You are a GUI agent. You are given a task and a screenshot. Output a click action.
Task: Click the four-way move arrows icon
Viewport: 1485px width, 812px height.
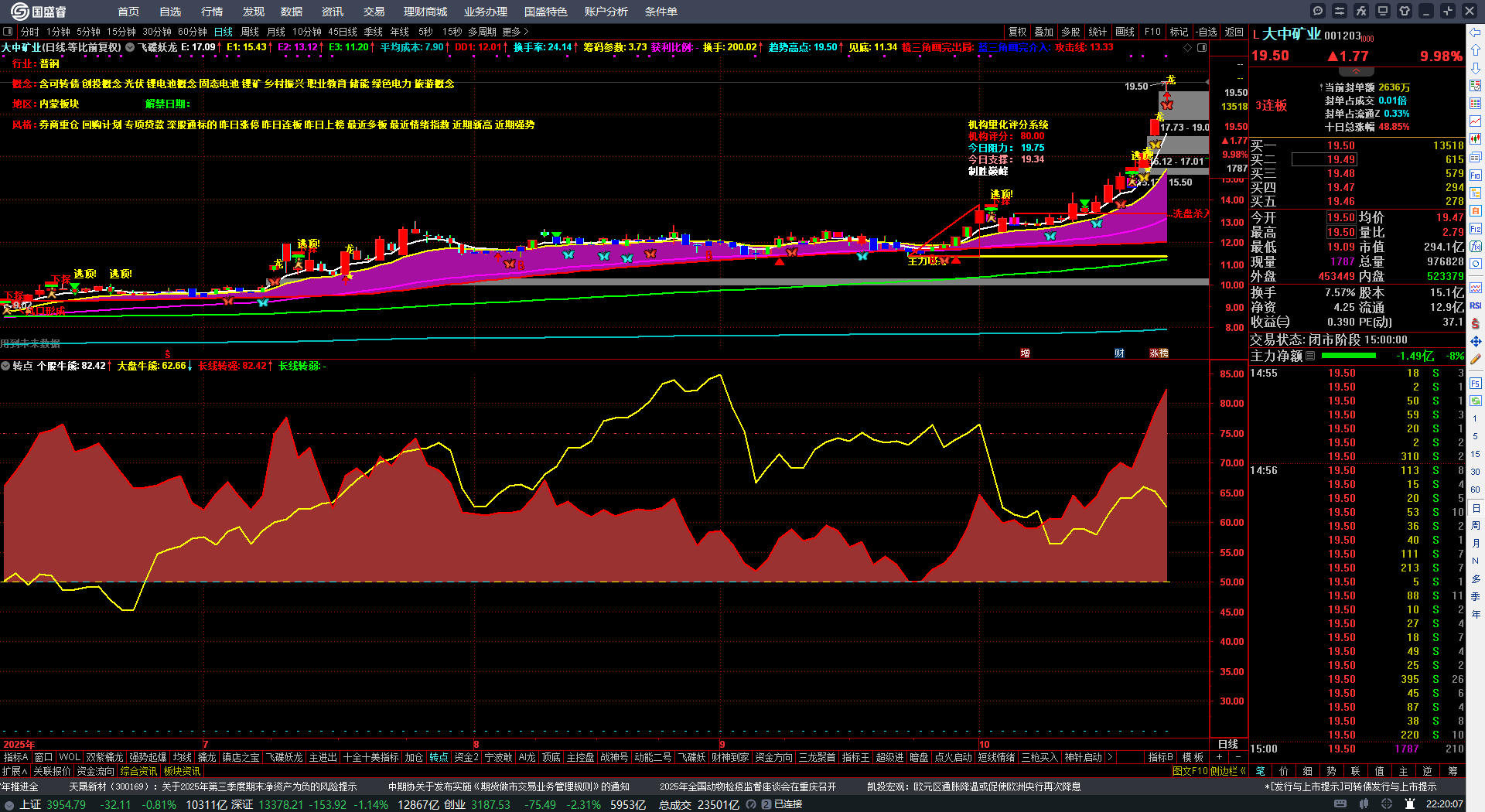click(x=1476, y=341)
